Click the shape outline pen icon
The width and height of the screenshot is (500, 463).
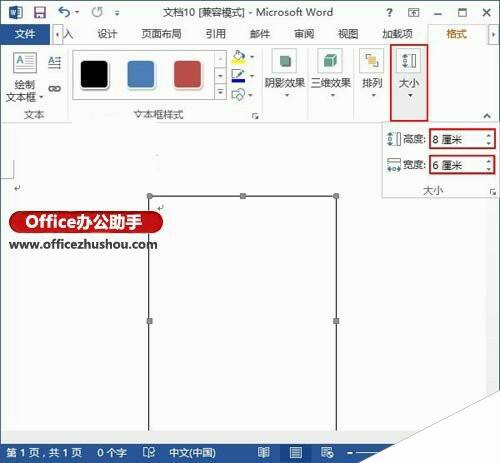(239, 76)
